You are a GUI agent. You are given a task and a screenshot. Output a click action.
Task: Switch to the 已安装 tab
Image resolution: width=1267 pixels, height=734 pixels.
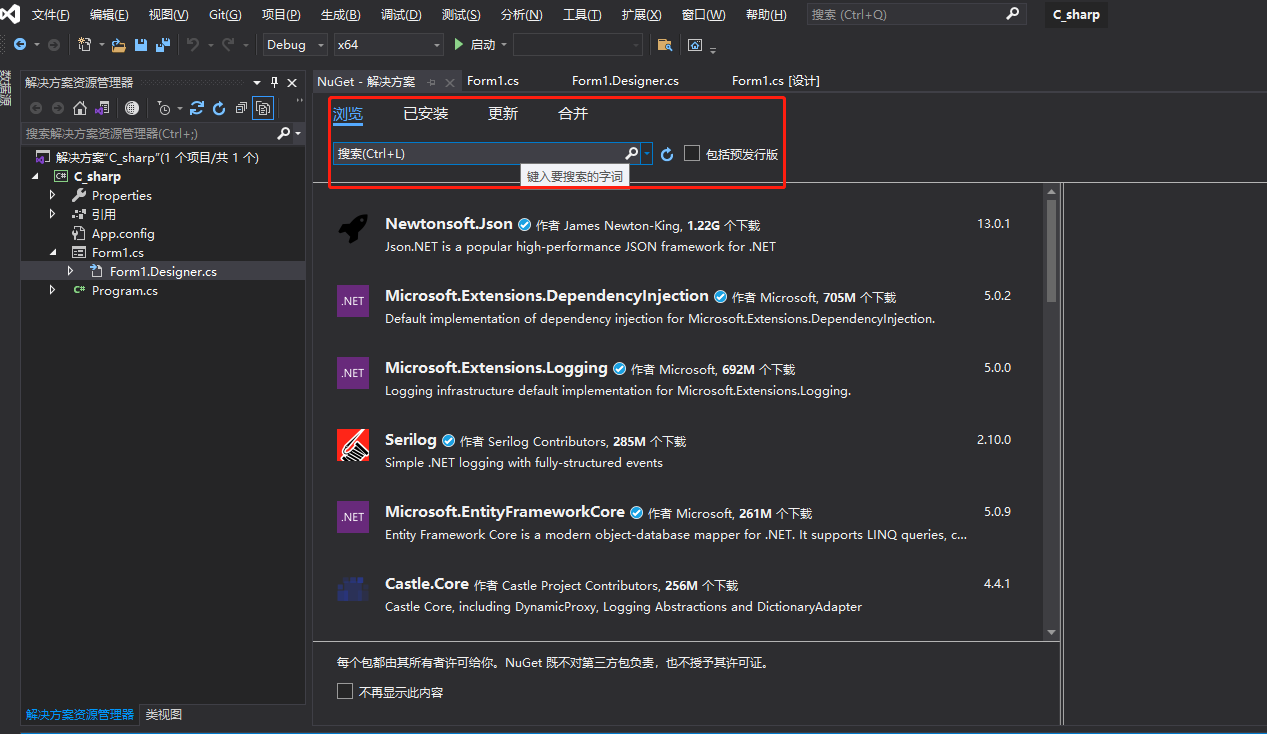(425, 114)
